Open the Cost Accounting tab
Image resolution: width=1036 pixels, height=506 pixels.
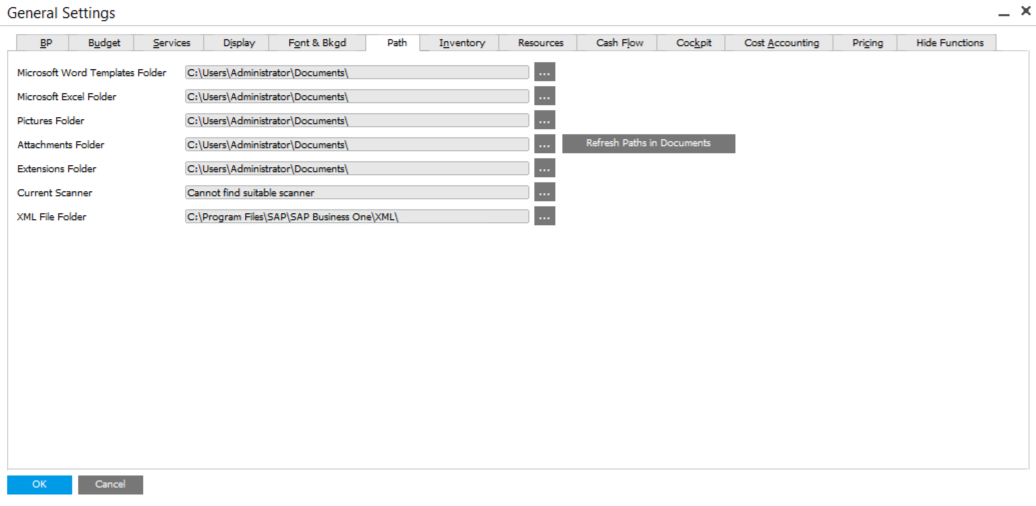781,43
